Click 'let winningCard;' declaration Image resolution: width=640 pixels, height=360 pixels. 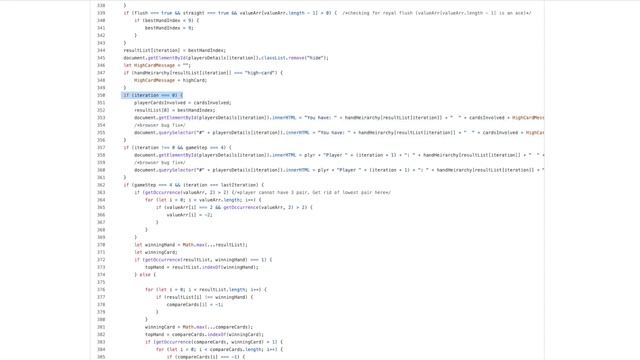tap(156, 252)
